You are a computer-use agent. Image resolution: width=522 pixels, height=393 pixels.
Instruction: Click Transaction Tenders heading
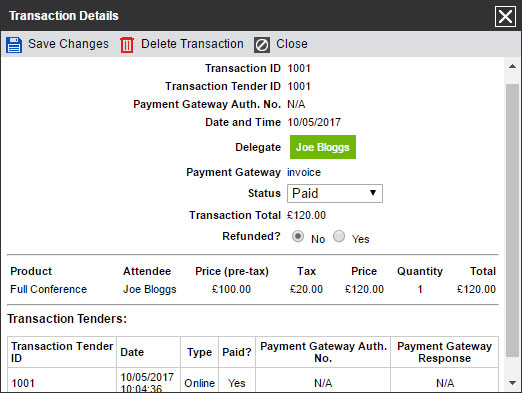tap(67, 319)
